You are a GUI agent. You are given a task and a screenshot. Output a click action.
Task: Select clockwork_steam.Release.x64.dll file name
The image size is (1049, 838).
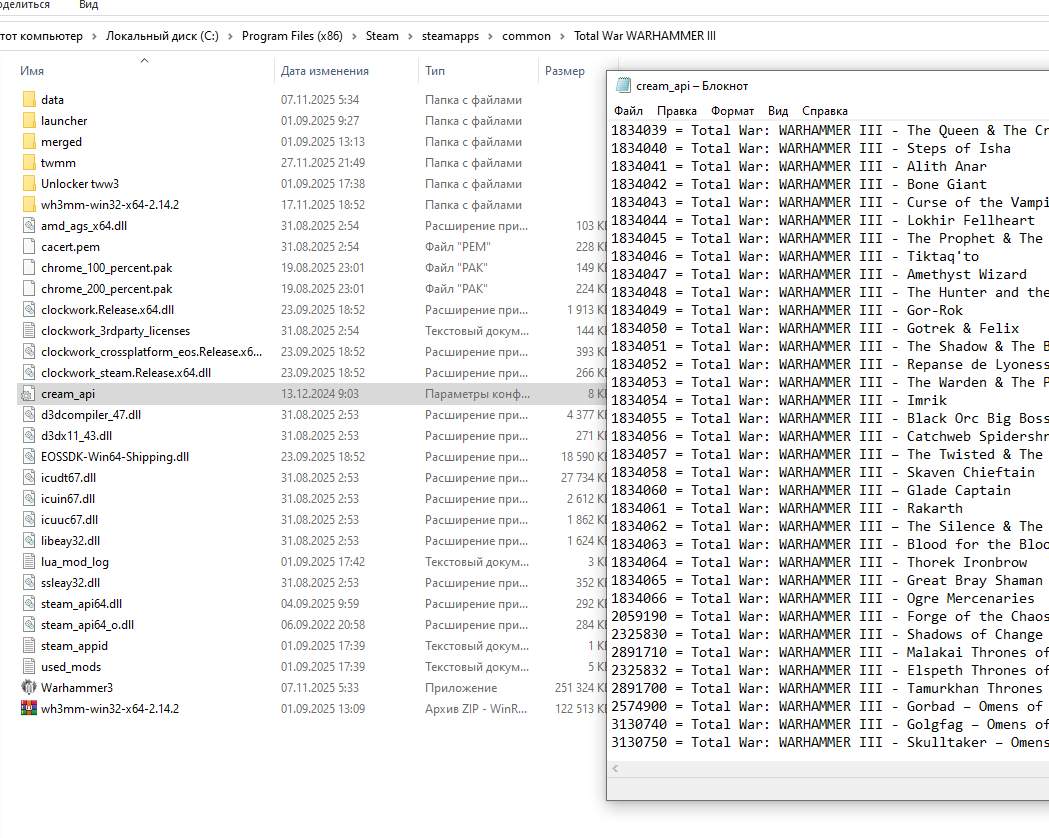click(x=126, y=373)
